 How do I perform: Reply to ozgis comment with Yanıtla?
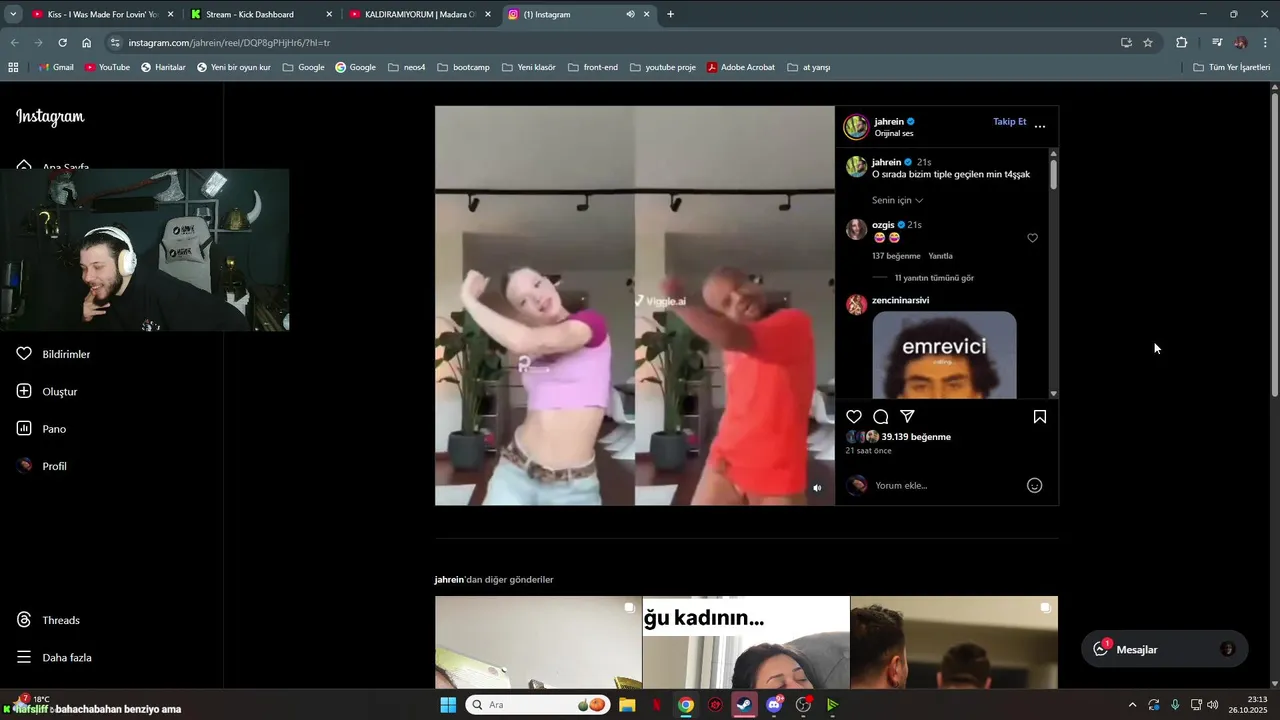point(940,256)
